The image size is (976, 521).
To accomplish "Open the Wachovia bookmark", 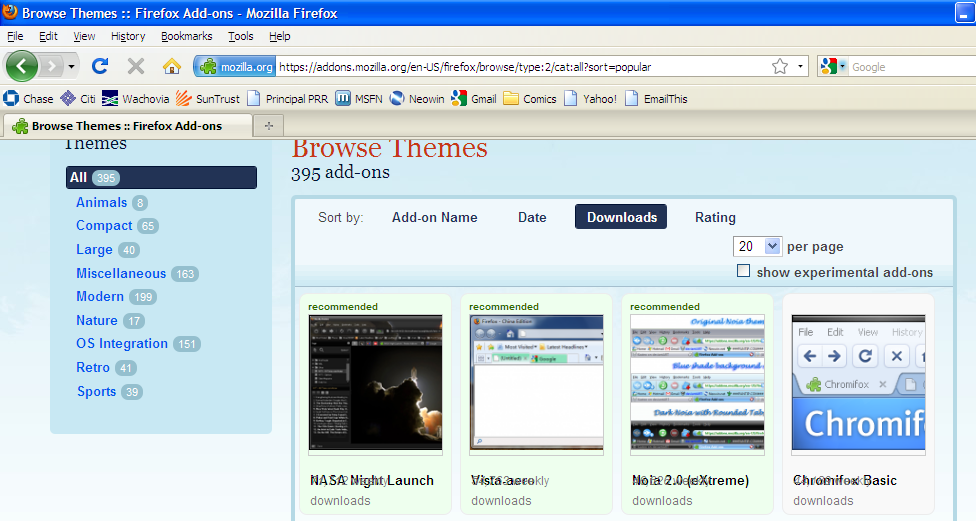I will tap(135, 98).
